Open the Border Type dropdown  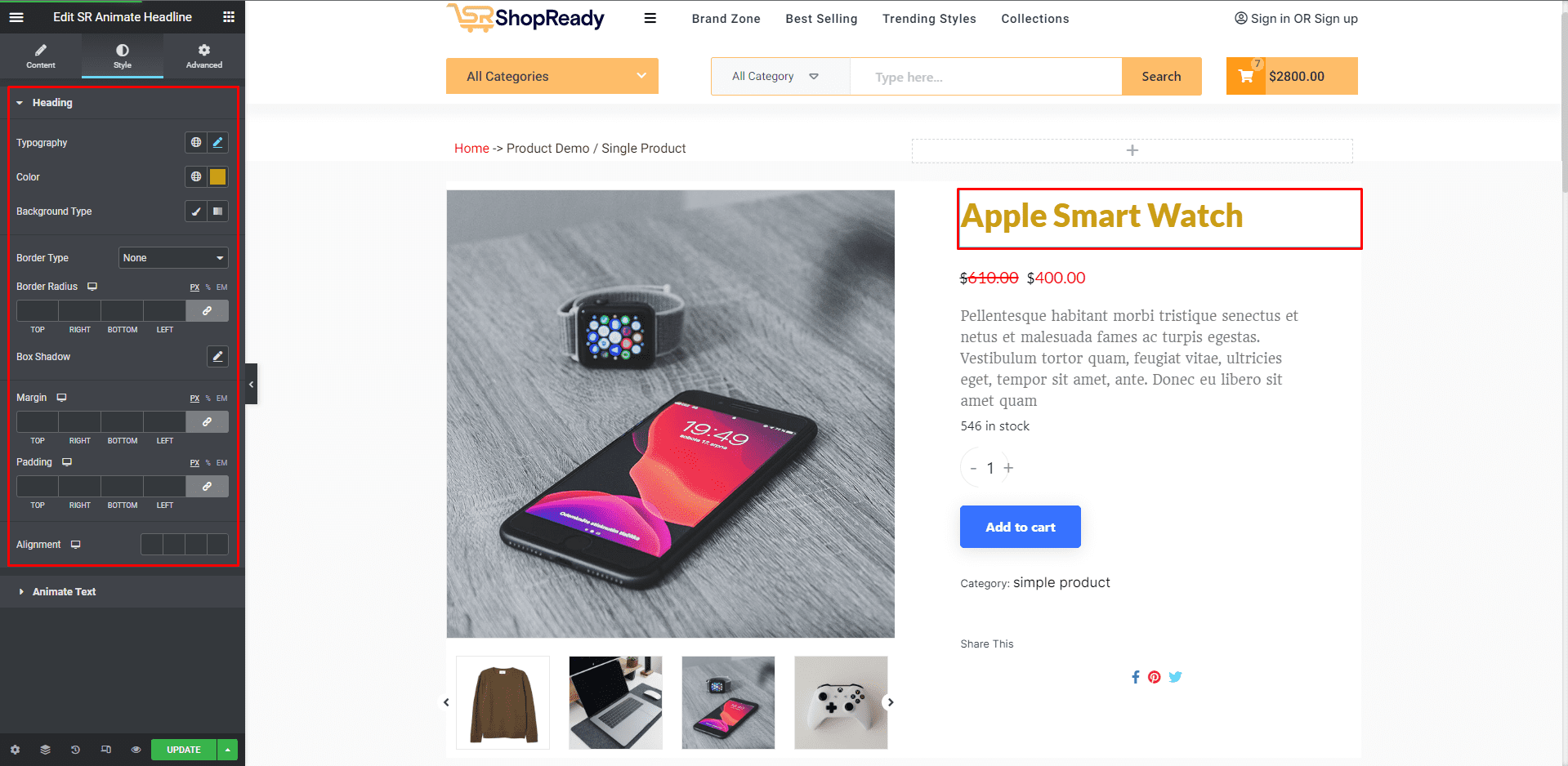click(173, 258)
